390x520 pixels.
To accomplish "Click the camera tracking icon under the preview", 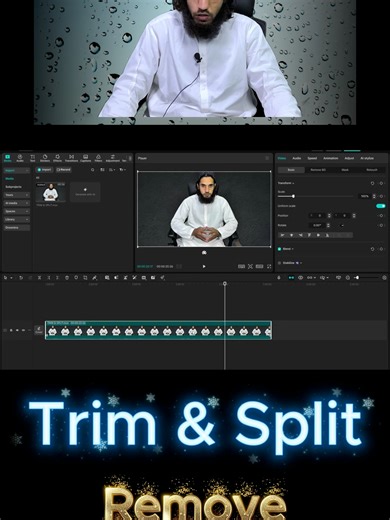I will pos(204,253).
